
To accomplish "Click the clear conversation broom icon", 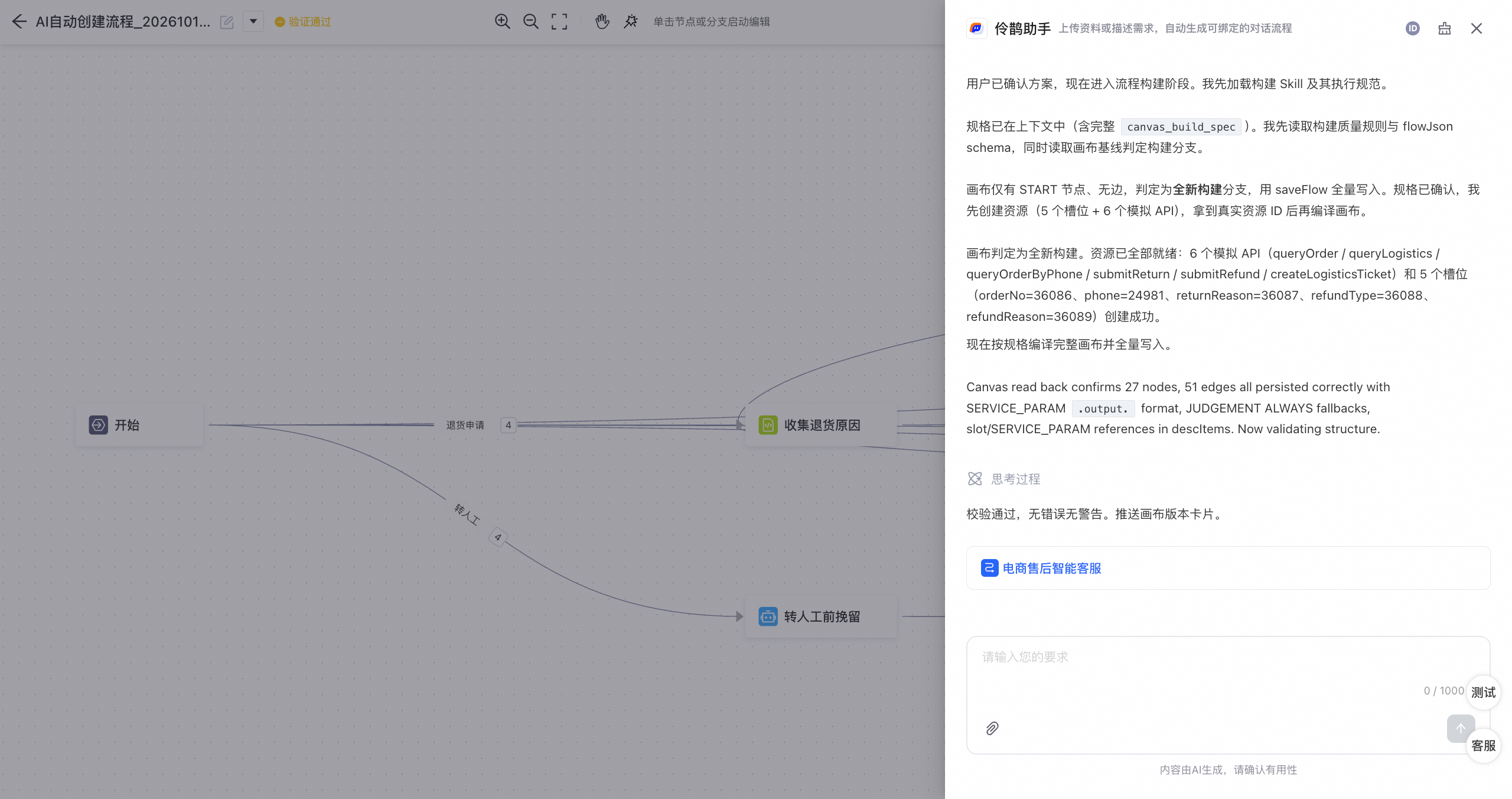I will (1445, 28).
